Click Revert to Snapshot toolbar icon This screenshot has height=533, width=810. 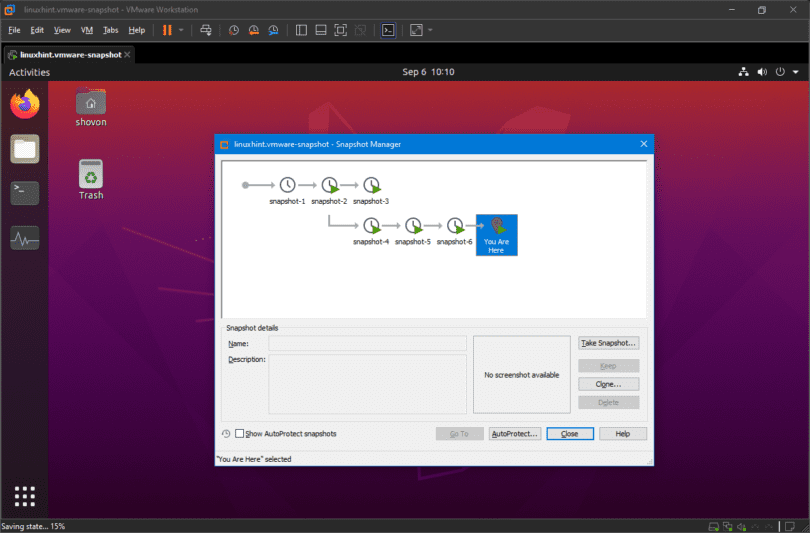pos(253,30)
